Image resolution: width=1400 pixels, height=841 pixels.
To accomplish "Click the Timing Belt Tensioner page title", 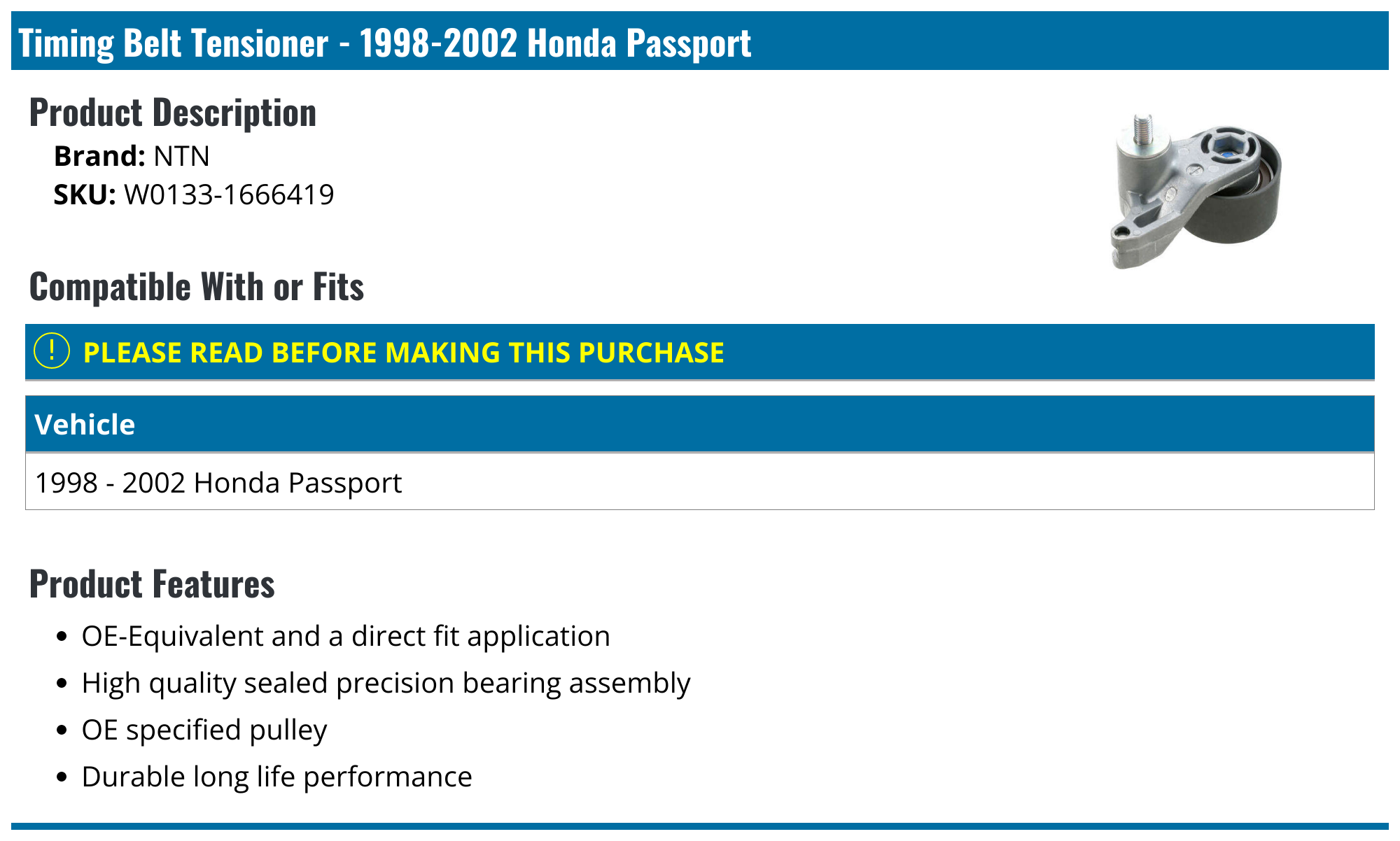I will (384, 43).
